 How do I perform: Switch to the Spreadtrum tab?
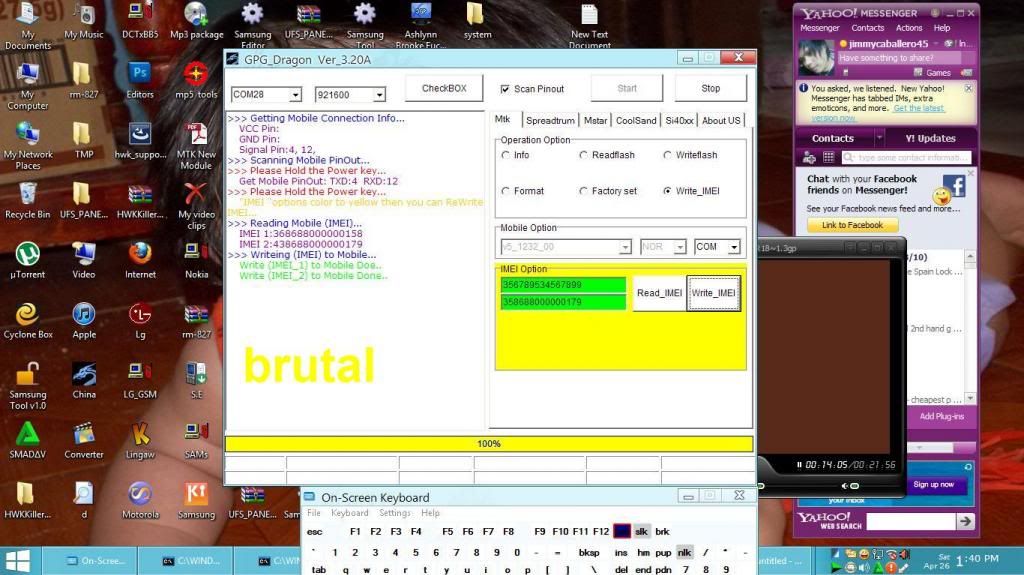pyautogui.click(x=550, y=121)
